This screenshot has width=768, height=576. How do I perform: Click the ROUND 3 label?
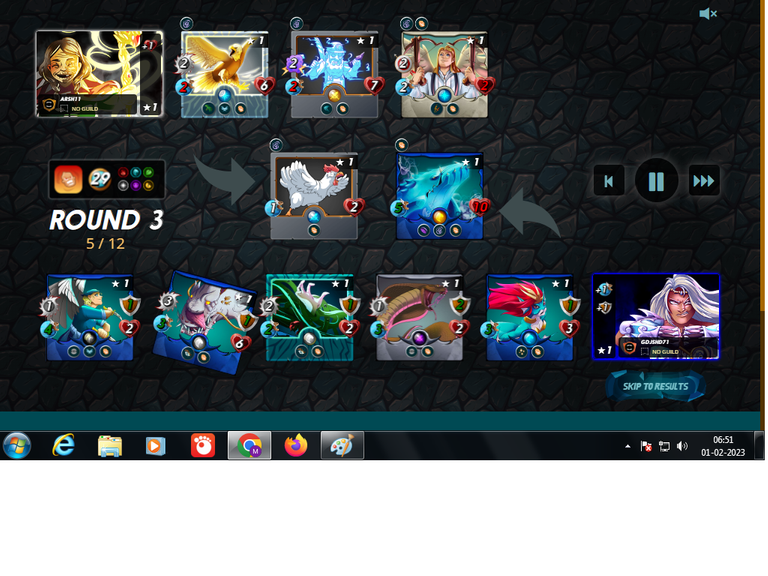tap(106, 220)
